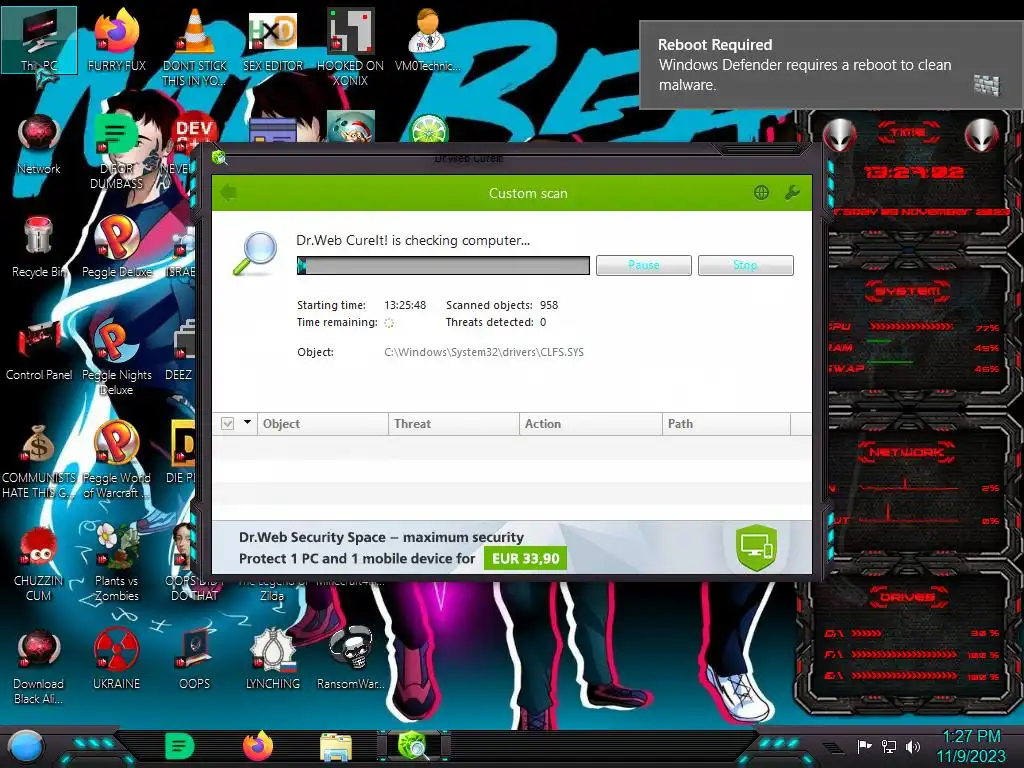Open VMOTechnic doctor desktop icon

click(x=427, y=40)
